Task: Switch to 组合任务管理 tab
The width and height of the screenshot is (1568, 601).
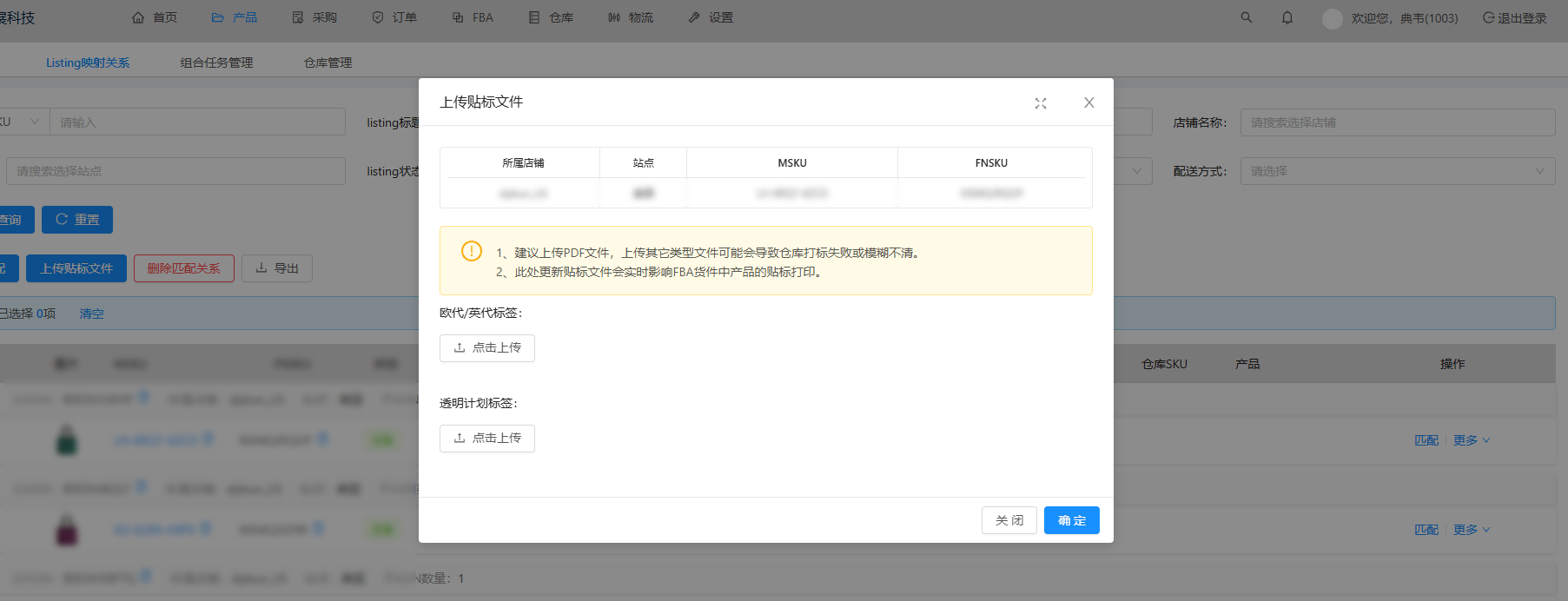Action: [x=216, y=63]
